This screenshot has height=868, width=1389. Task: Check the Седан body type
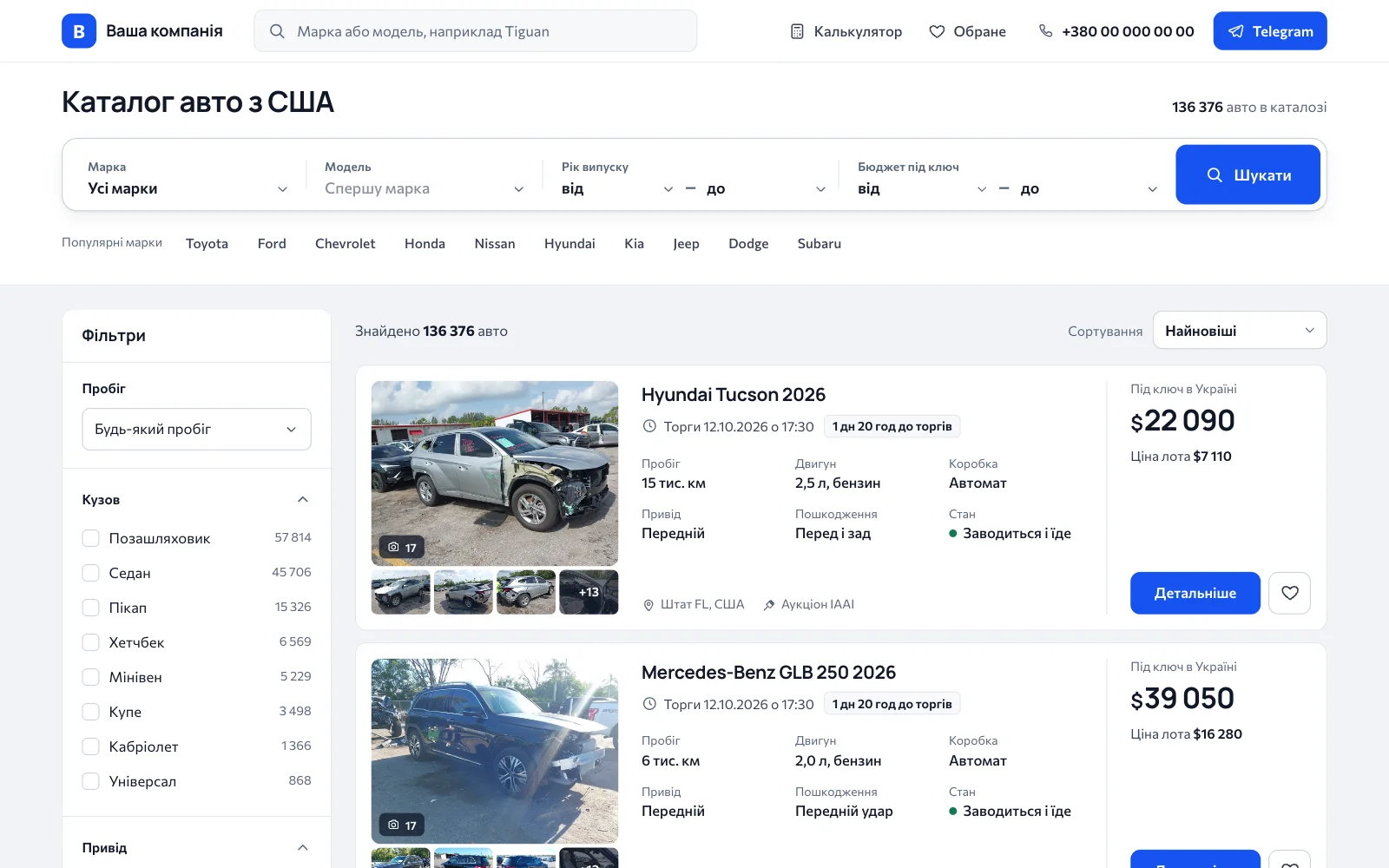(x=90, y=573)
